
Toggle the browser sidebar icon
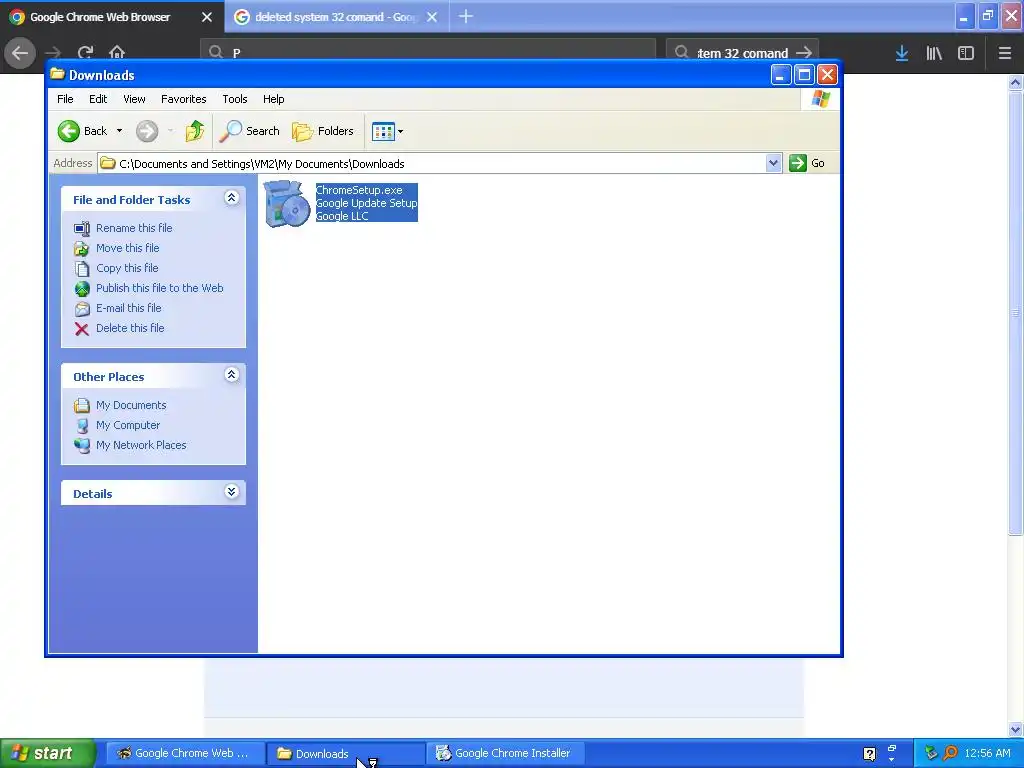(966, 53)
